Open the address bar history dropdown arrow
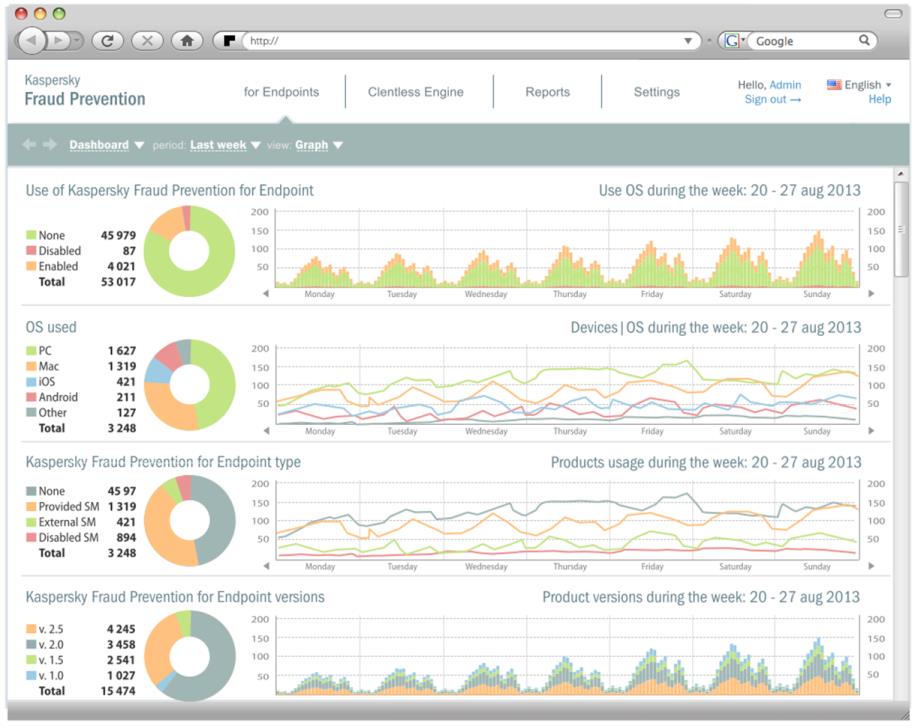Image resolution: width=915 pixels, height=728 pixels. point(689,41)
